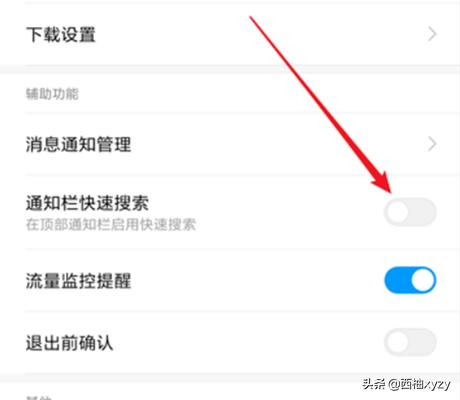This screenshot has width=460, height=400.
Task: Click the red arrow line's upper tail
Action: (252, 19)
